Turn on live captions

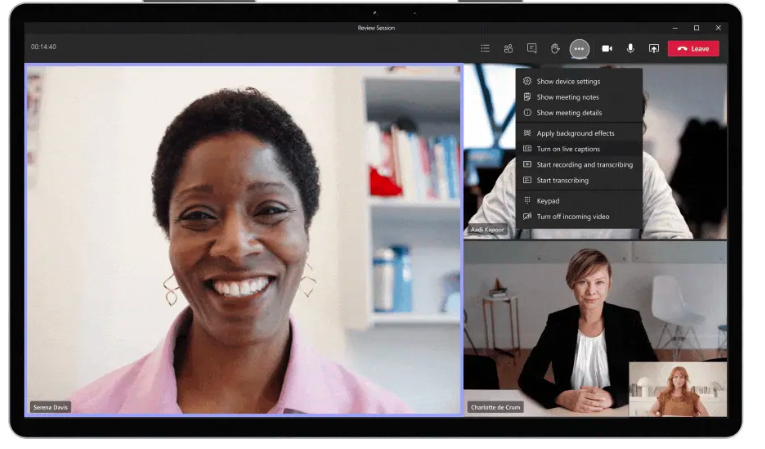click(x=568, y=149)
